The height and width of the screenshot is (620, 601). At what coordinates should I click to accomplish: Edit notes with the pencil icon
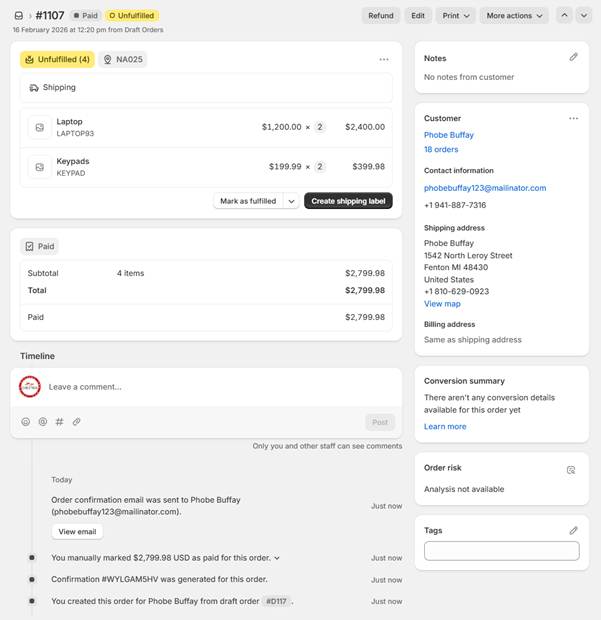pos(573,58)
